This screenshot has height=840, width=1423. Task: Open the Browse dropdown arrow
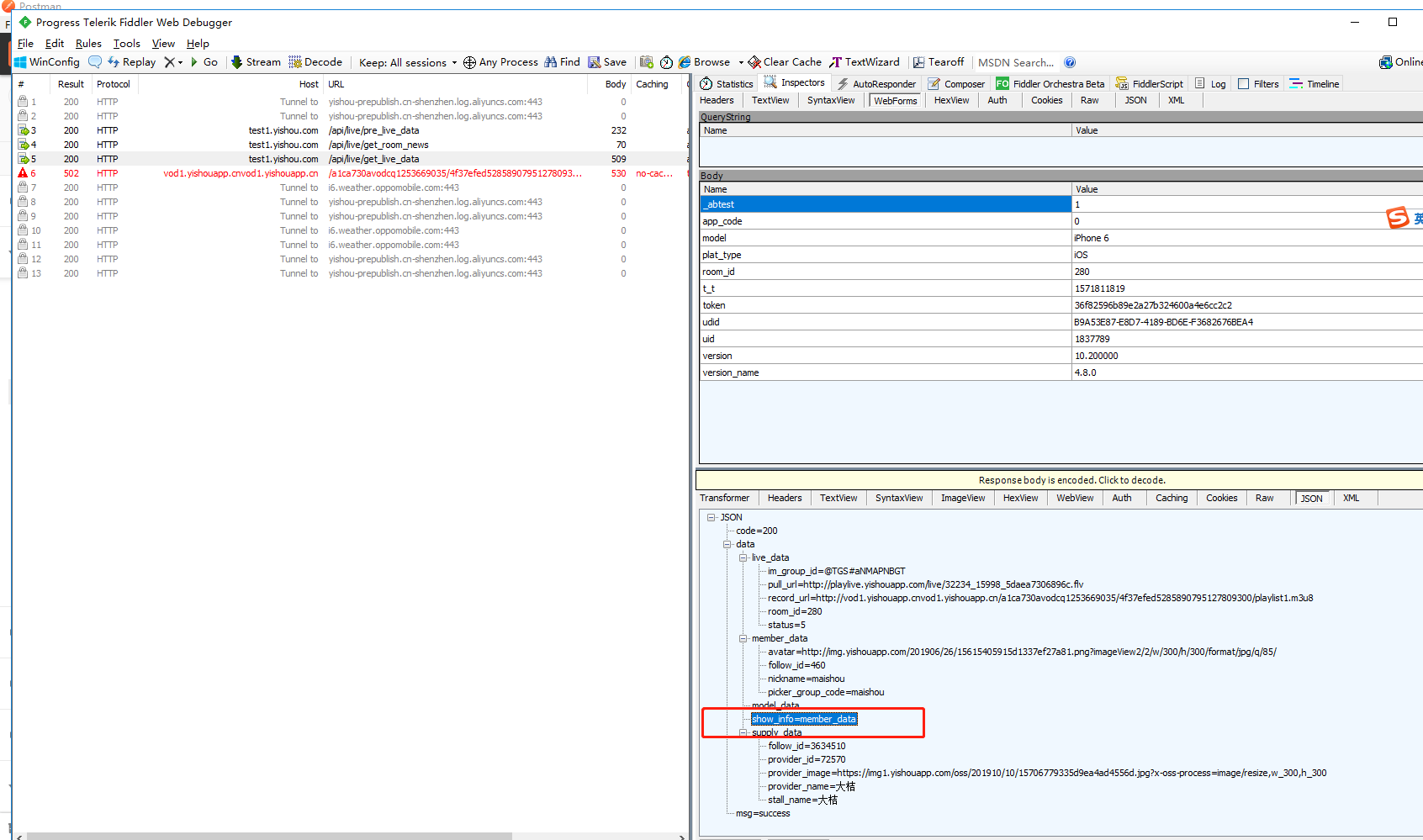click(741, 62)
